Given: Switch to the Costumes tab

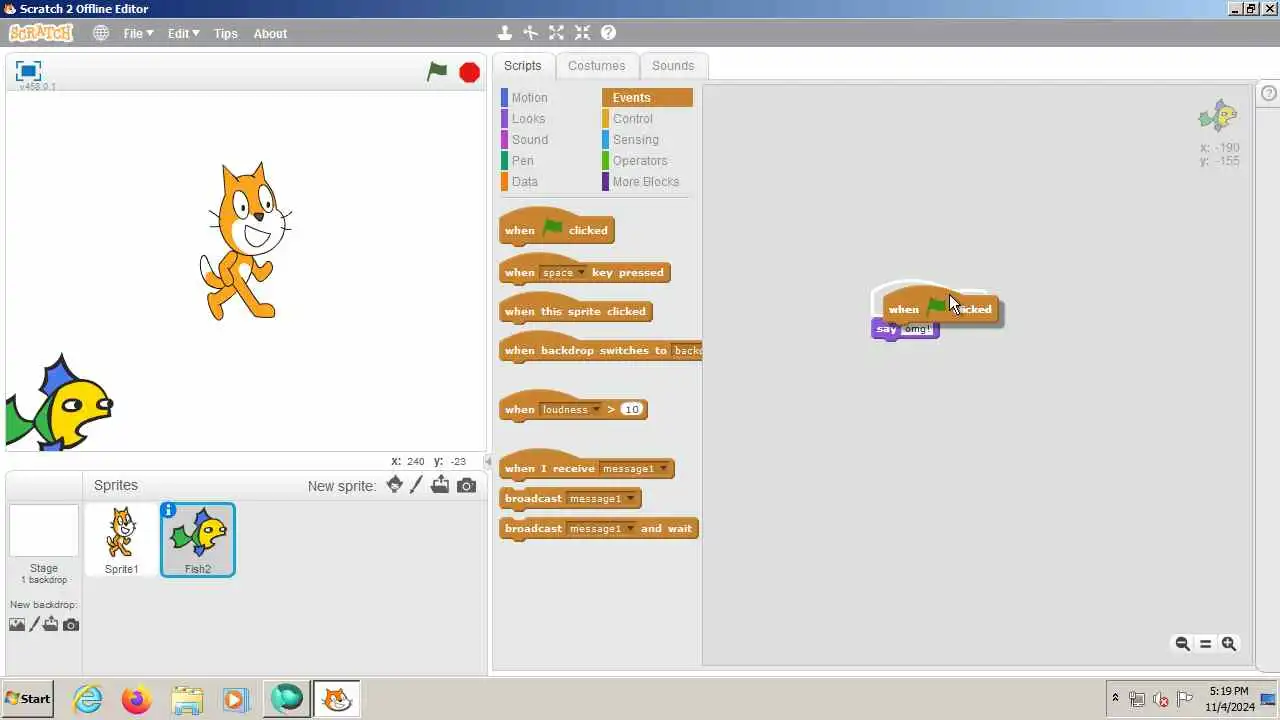Looking at the screenshot, I should pyautogui.click(x=596, y=65).
